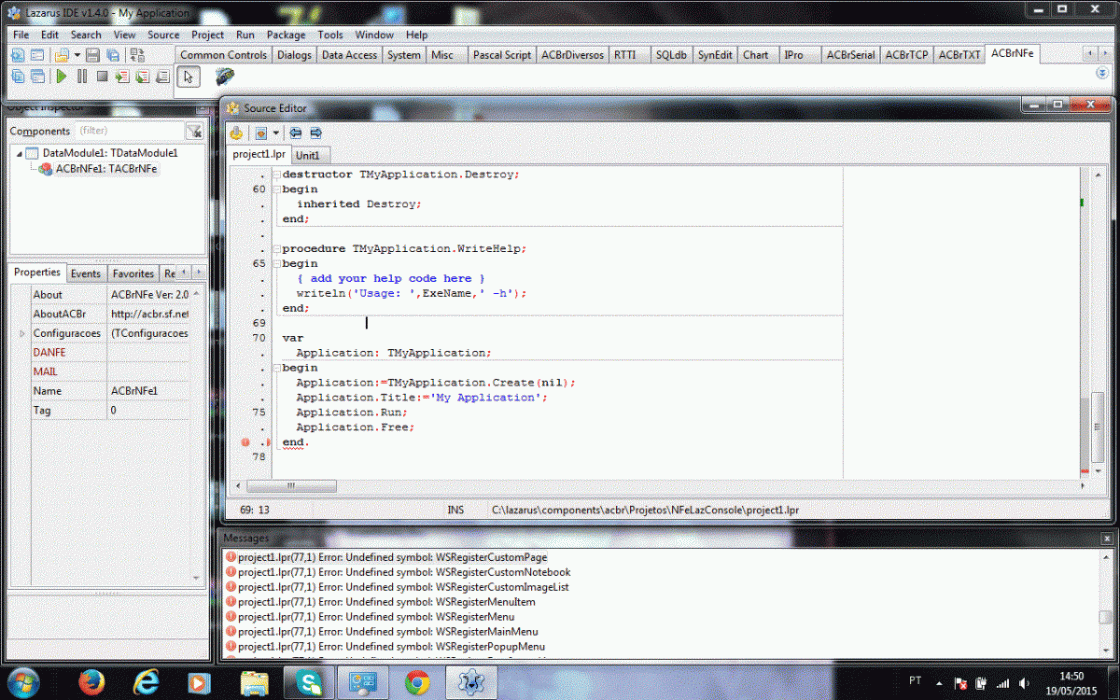Toggle between form and unit view icon

[137, 55]
